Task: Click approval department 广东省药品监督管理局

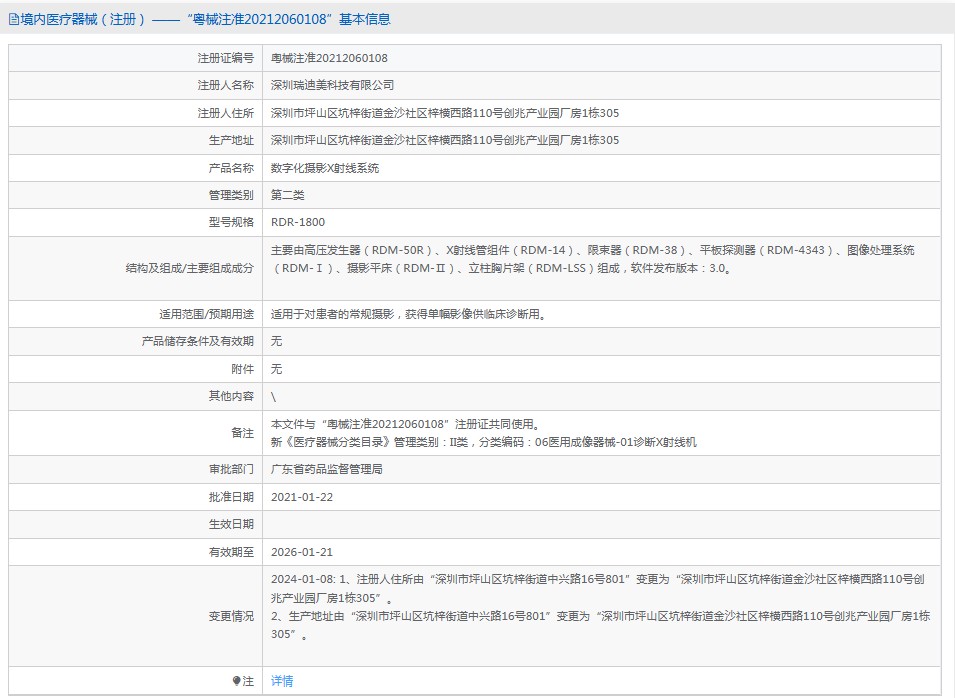Action: [x=326, y=469]
